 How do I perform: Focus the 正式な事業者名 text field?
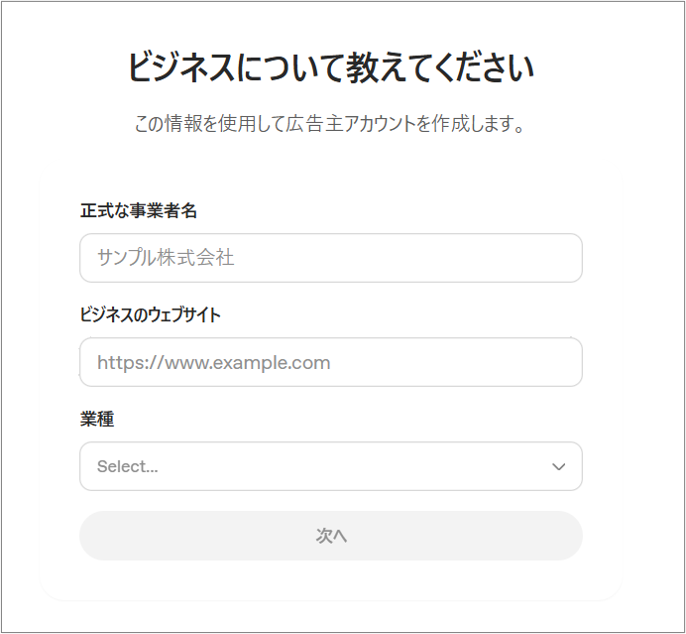(x=331, y=258)
